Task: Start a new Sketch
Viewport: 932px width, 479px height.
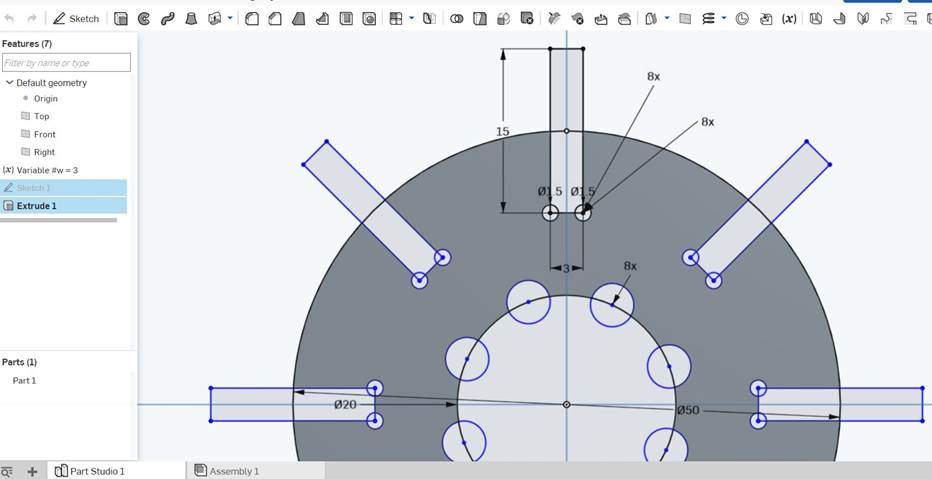Action: point(76,18)
